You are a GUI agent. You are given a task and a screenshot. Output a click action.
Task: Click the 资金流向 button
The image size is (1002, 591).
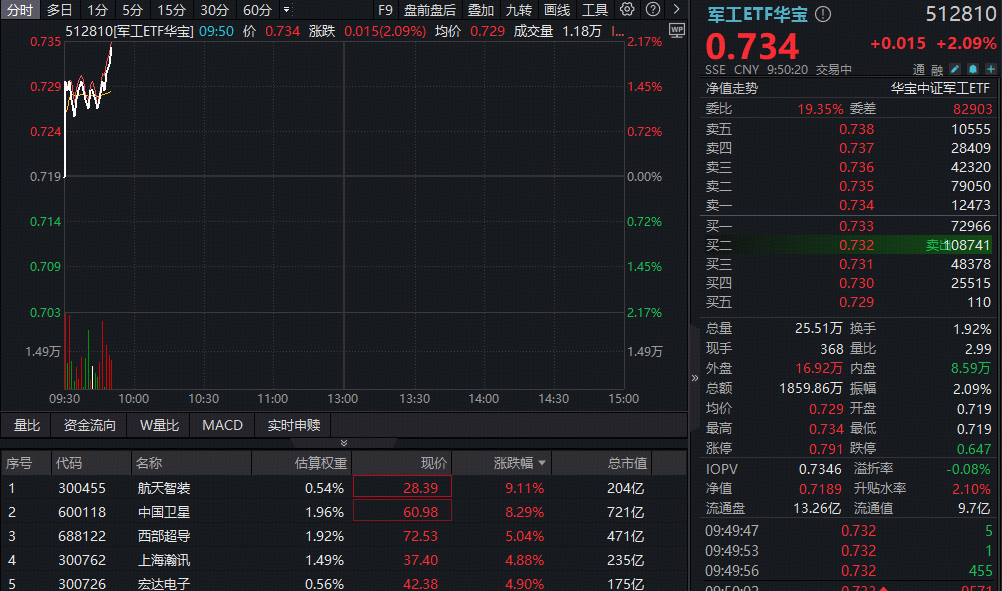tap(90, 425)
